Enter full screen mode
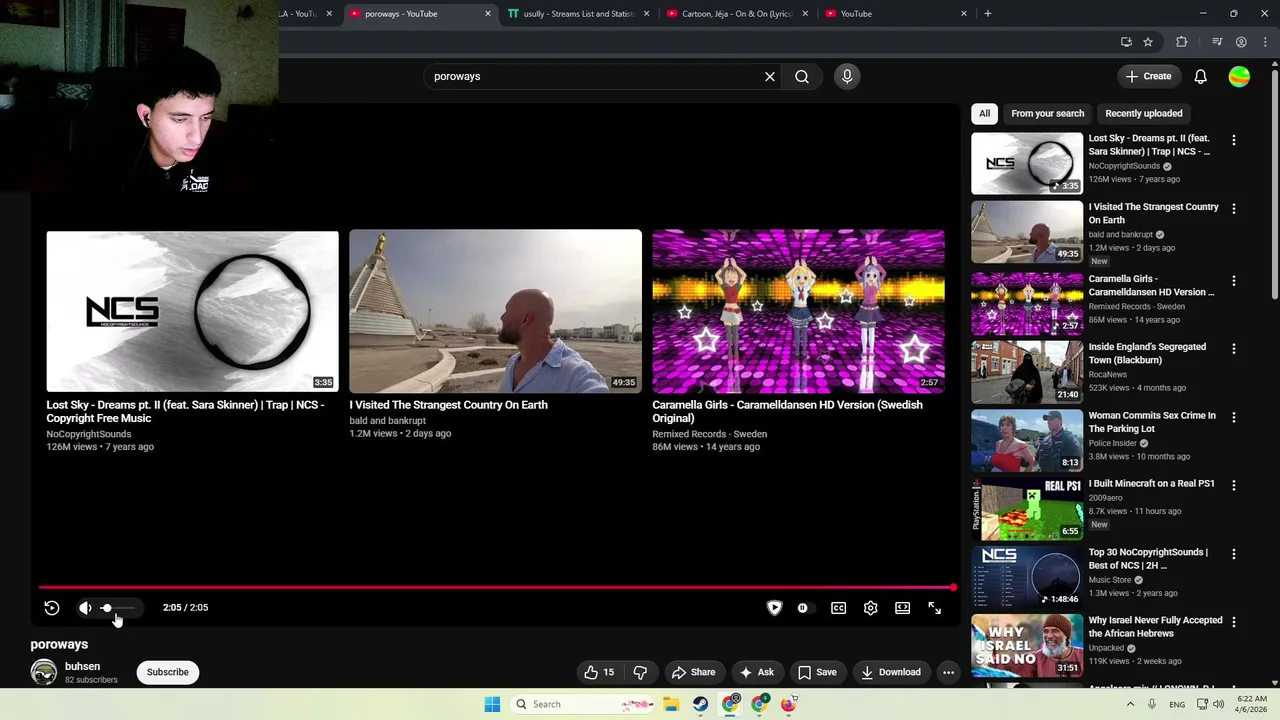Viewport: 1280px width, 720px height. coord(934,608)
